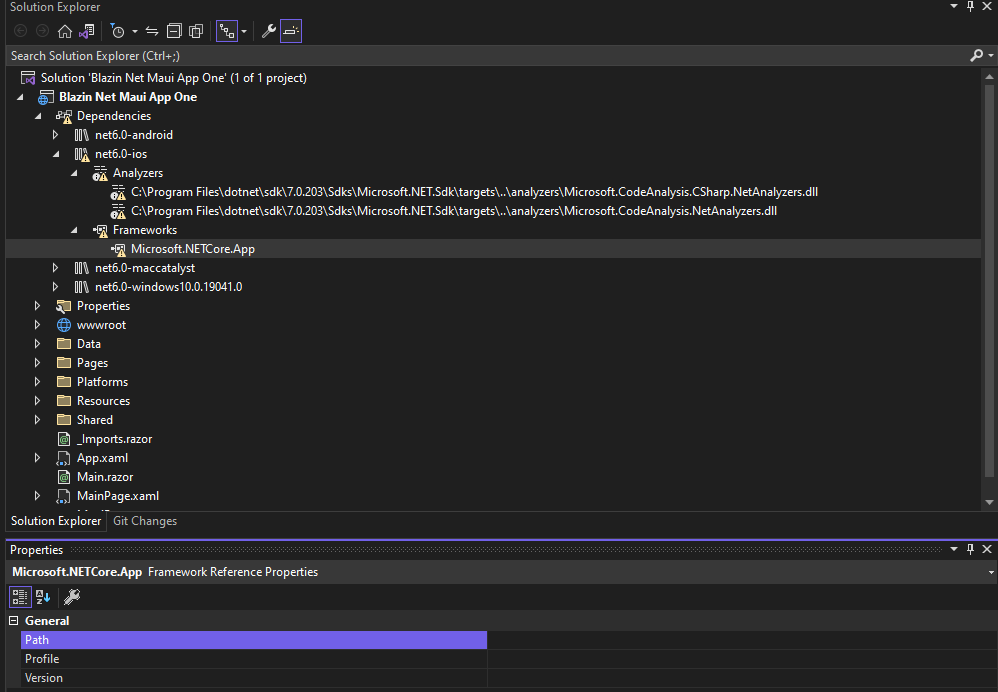Click the Home icon in Solution Explorer toolbar
This screenshot has height=692, width=998.
pos(66,31)
